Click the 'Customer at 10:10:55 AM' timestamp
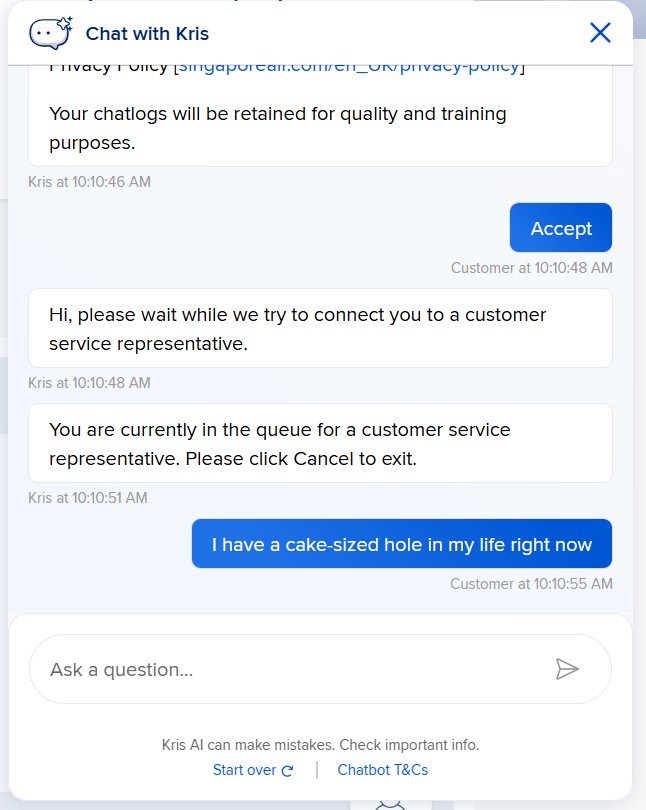Viewport: 646px width, 810px height. pyautogui.click(x=531, y=584)
